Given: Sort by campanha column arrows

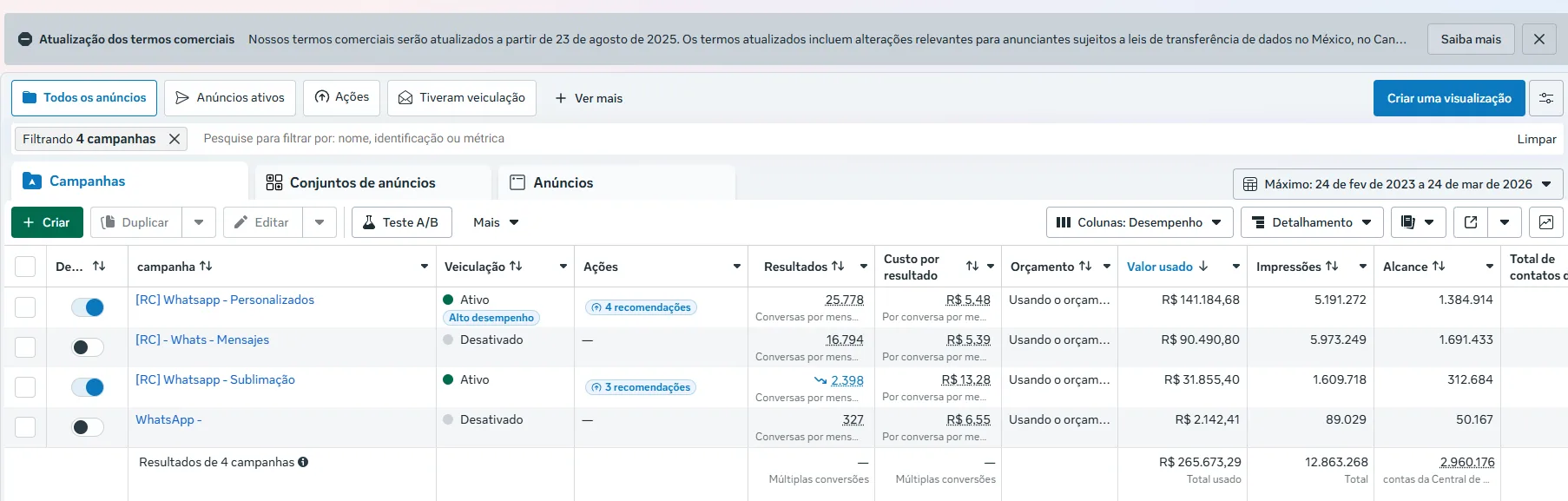Looking at the screenshot, I should 206,267.
